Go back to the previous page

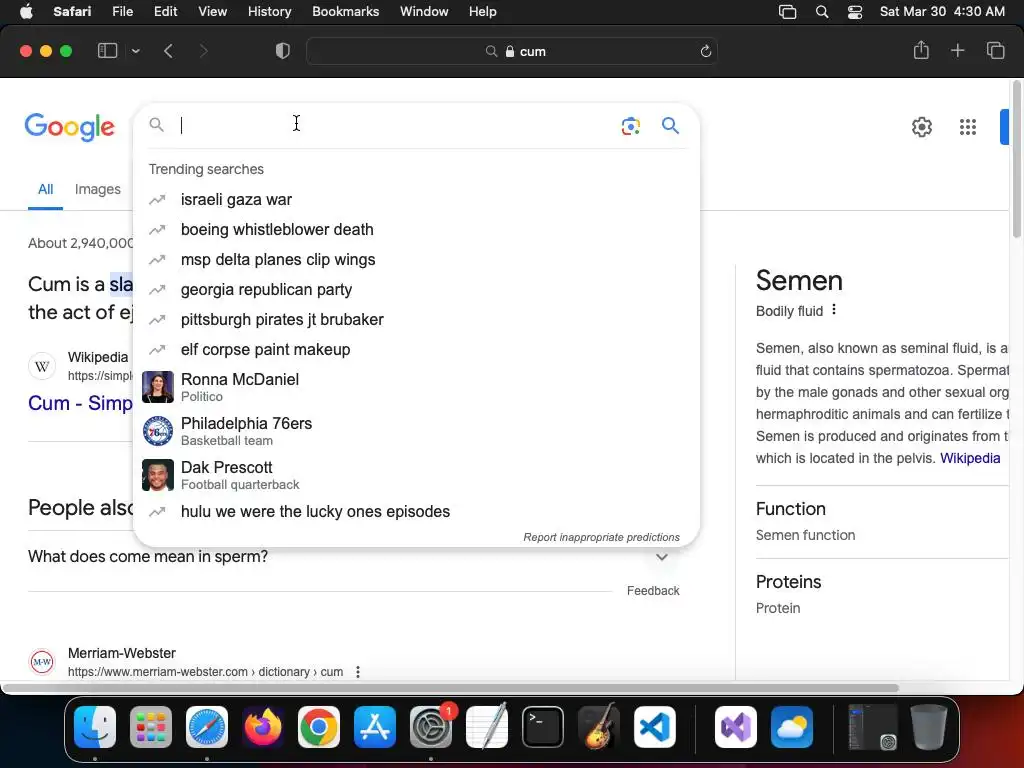pos(168,51)
